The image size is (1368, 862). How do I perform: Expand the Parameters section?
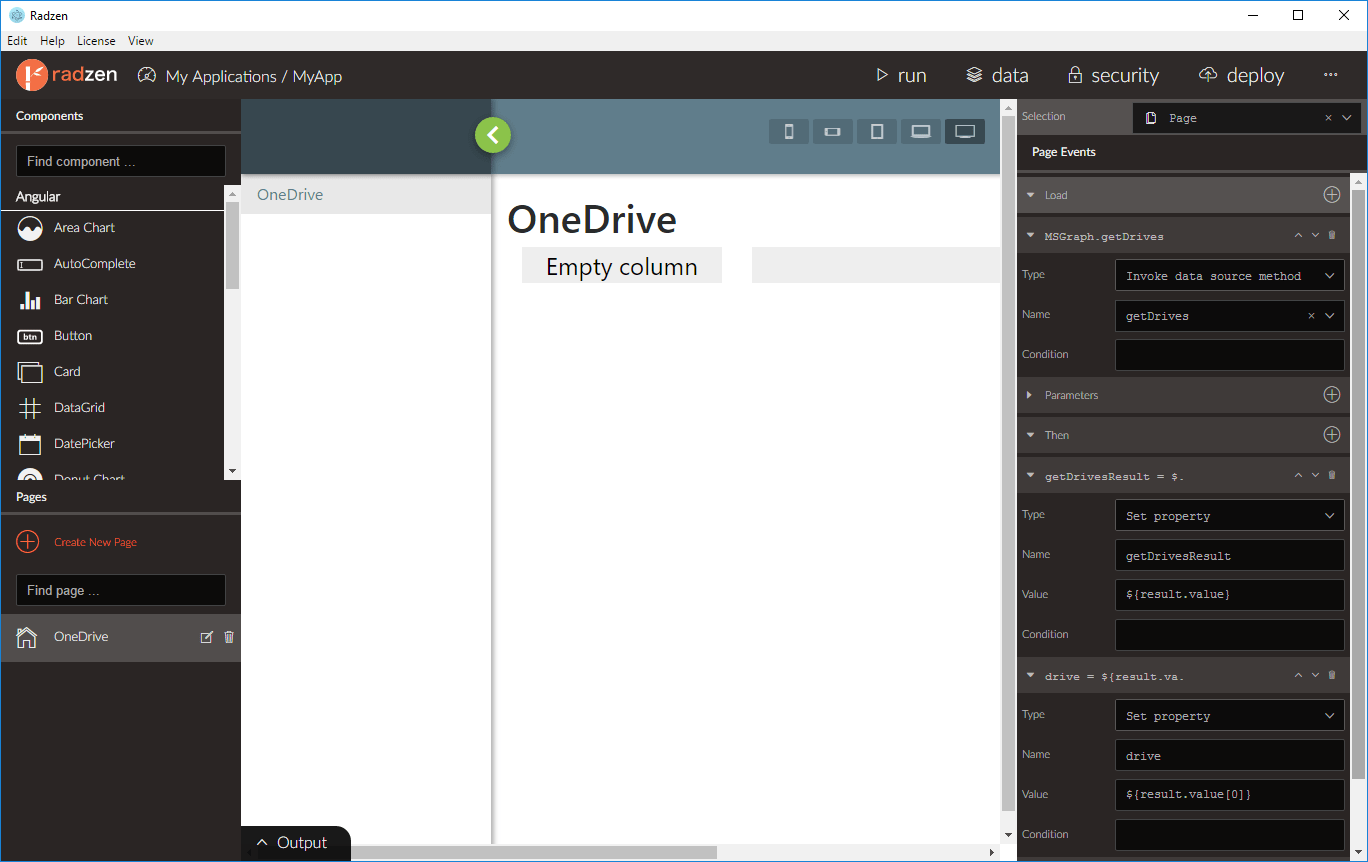[x=1030, y=395]
